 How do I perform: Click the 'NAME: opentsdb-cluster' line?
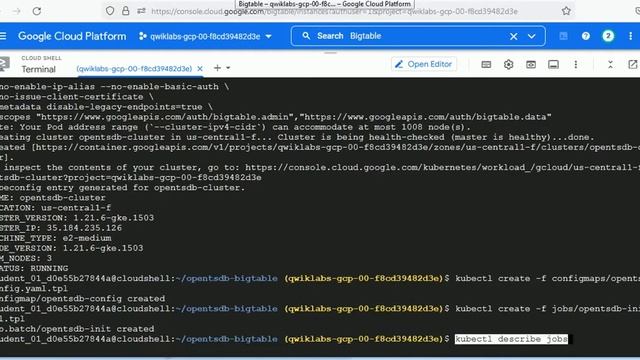[x=53, y=198]
